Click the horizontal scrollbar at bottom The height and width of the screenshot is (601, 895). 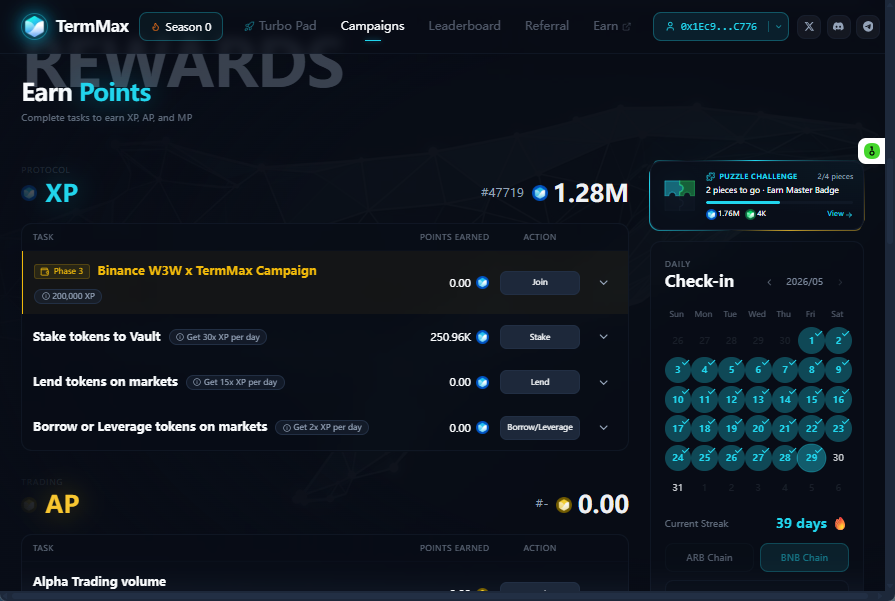pos(442,596)
